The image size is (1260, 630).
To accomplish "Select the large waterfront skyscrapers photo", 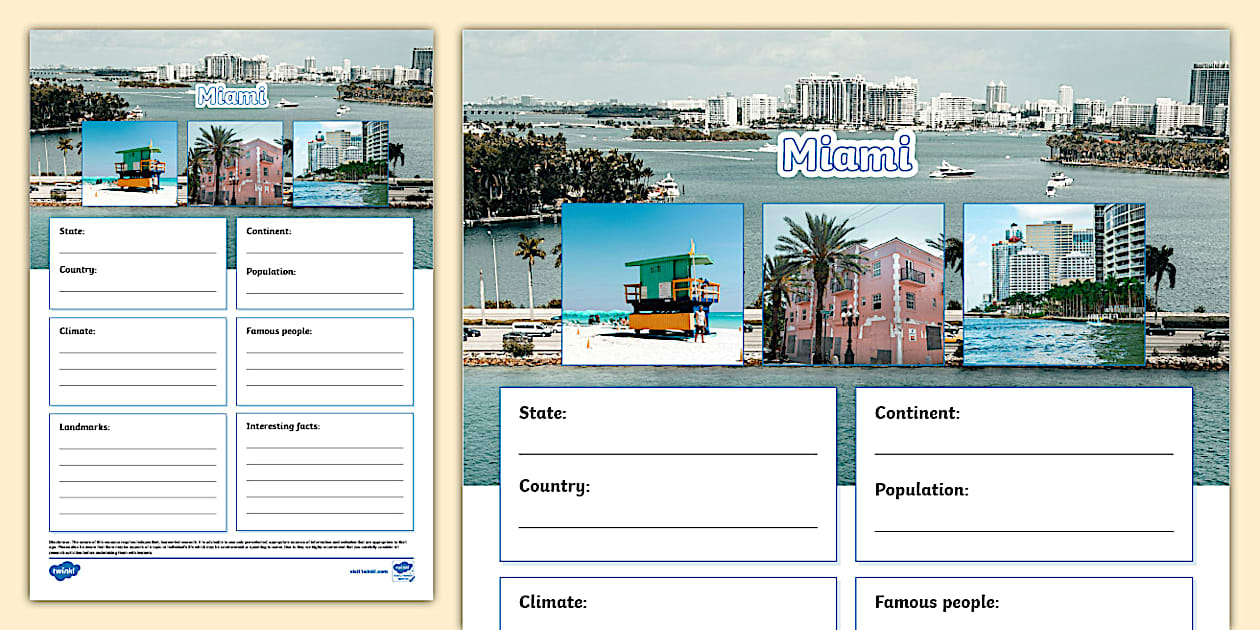I will (x=1054, y=284).
